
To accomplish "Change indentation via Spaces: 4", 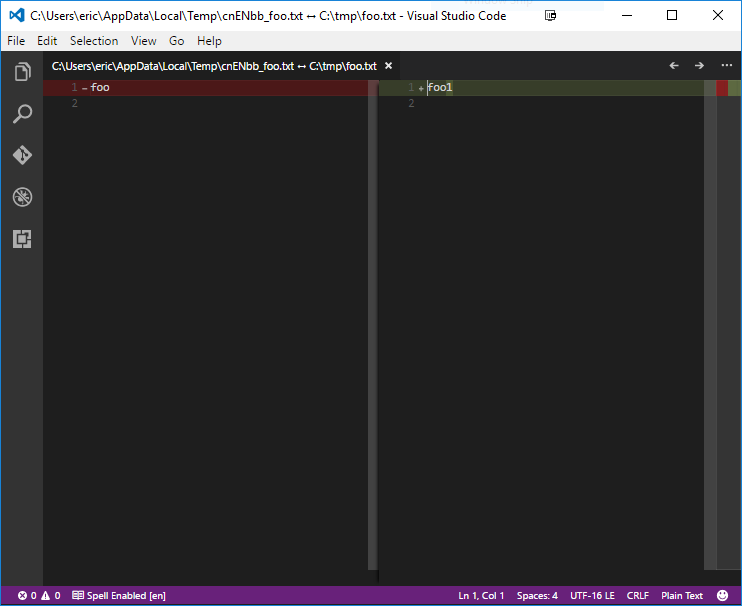I will (x=537, y=596).
